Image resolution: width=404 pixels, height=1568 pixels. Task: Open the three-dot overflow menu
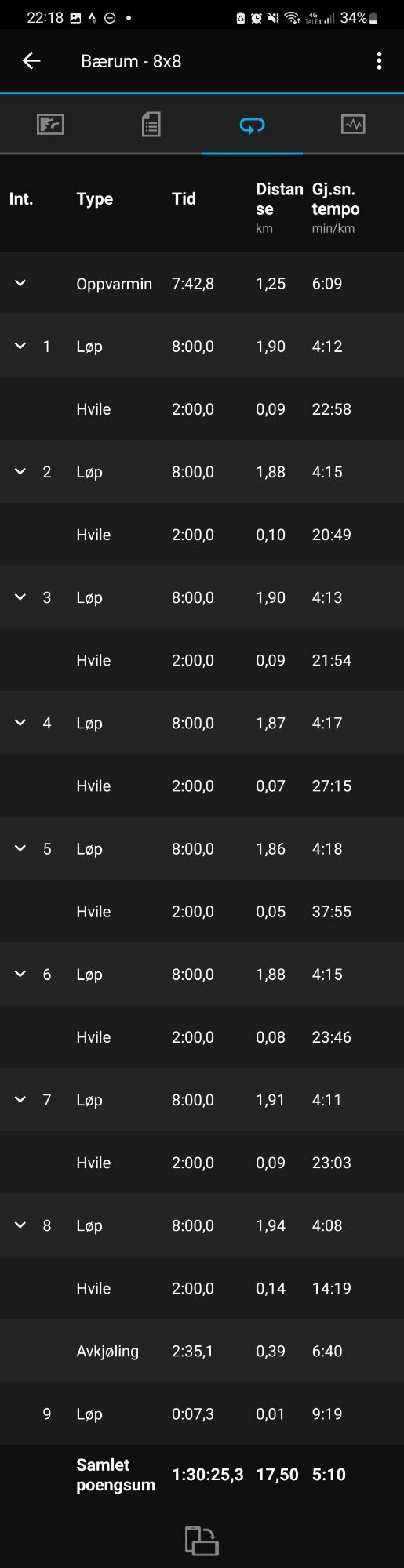(x=379, y=60)
